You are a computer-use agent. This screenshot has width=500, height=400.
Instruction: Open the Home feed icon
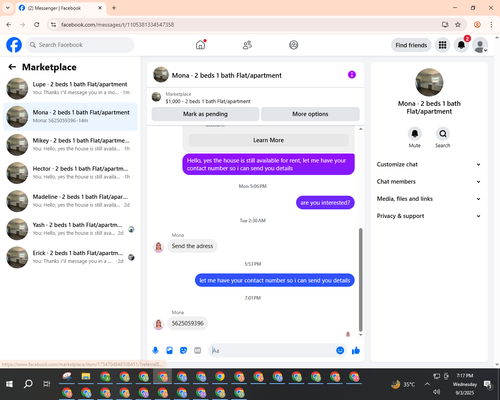[200, 45]
